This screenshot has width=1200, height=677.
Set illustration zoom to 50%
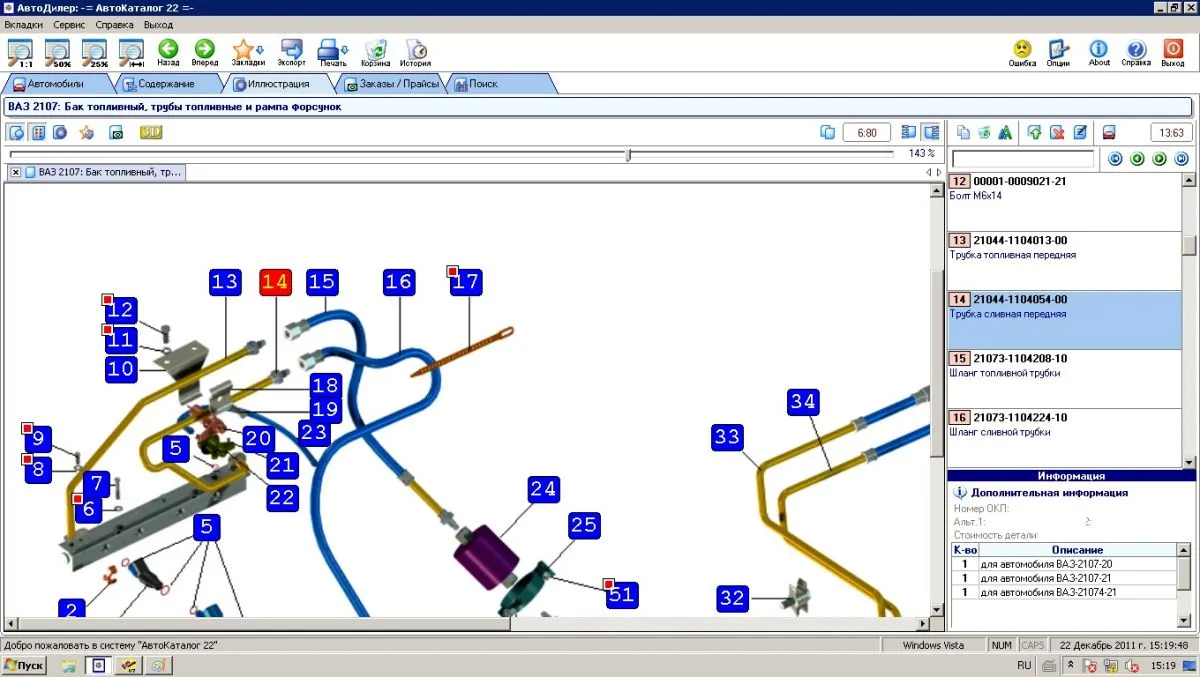57,52
